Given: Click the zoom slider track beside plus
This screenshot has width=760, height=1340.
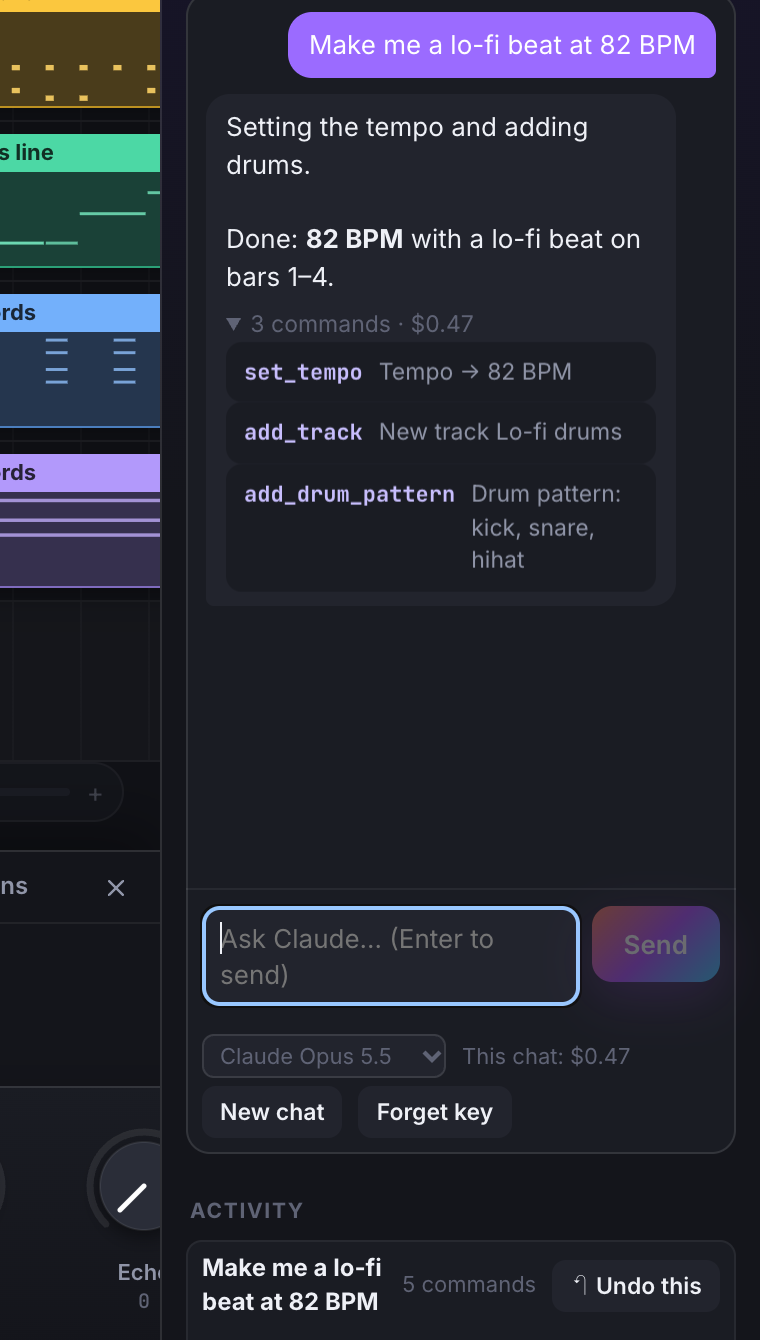Looking at the screenshot, I should click(35, 793).
